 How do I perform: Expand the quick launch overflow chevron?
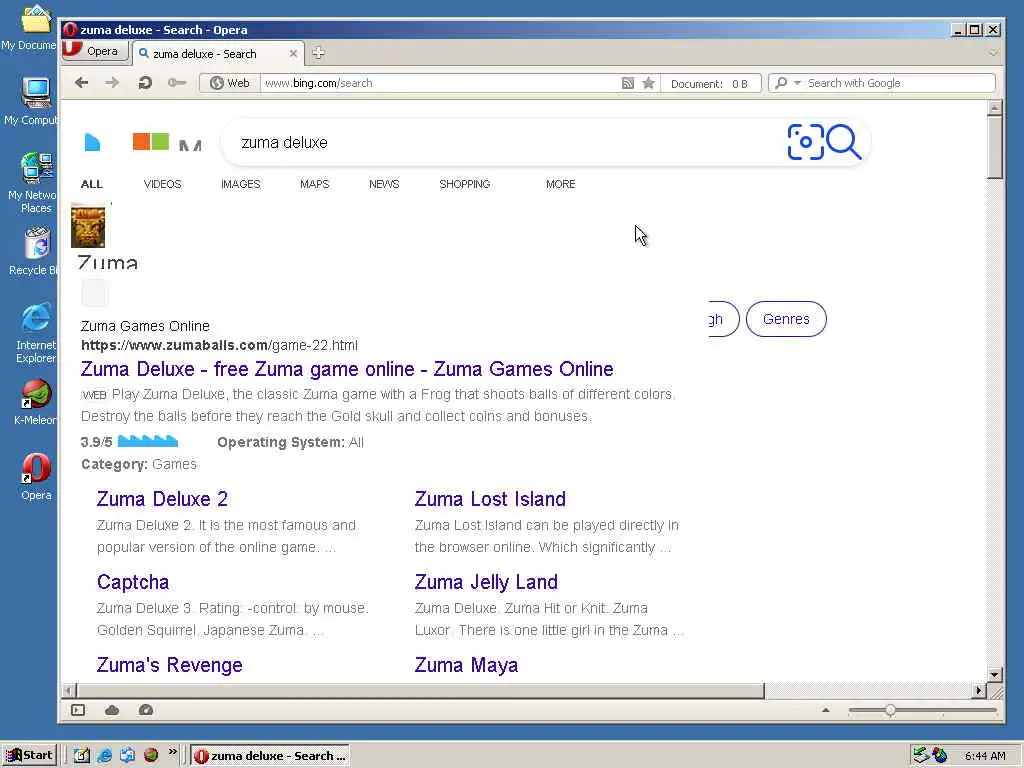(x=172, y=752)
